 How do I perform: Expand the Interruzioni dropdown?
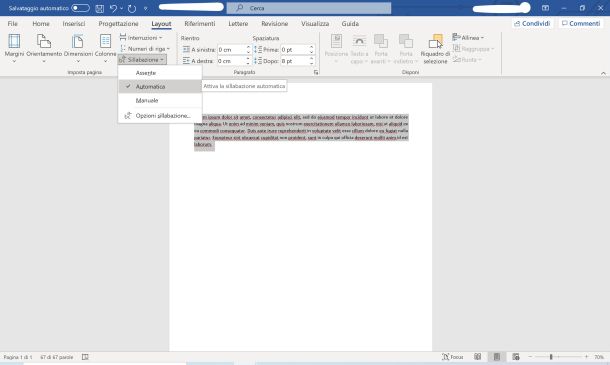click(x=141, y=38)
